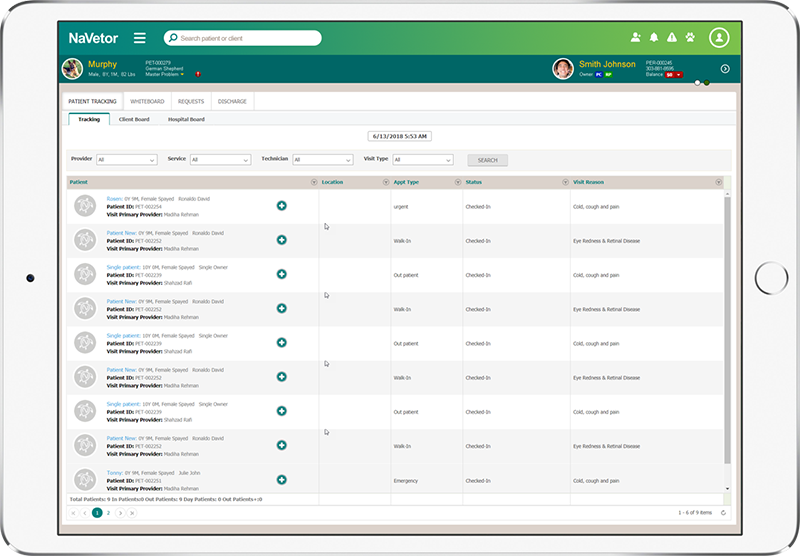
Task: Open the Location column filter menu
Action: [x=386, y=182]
